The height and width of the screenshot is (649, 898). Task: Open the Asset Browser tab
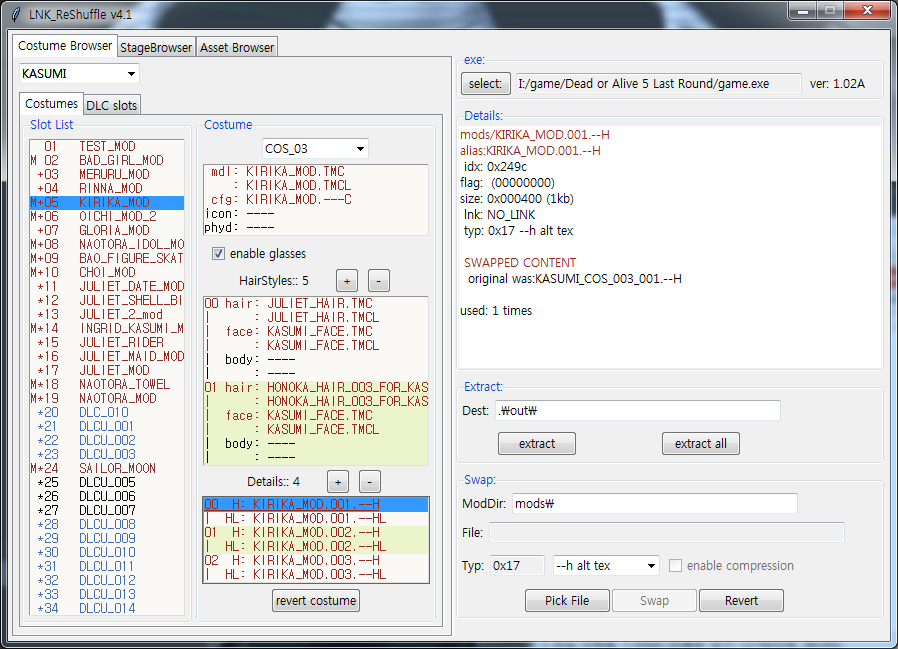(x=236, y=47)
